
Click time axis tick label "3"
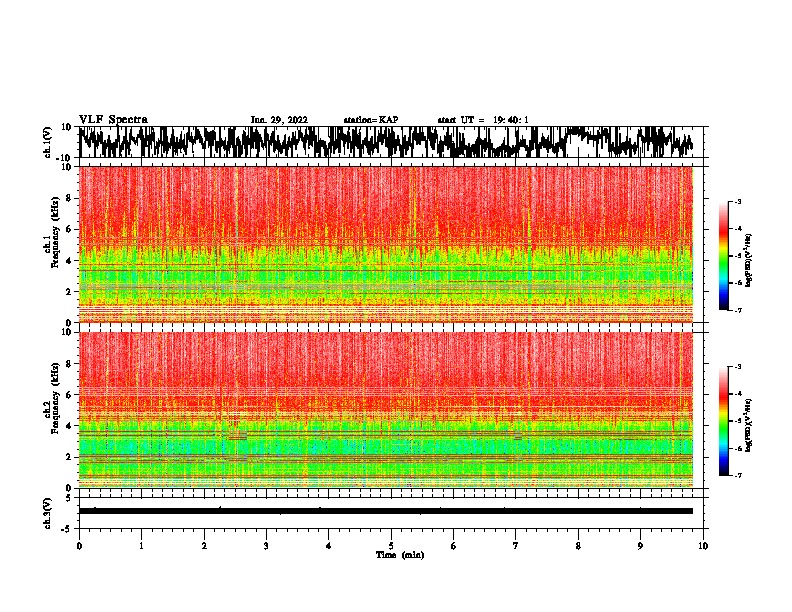[x=266, y=546]
